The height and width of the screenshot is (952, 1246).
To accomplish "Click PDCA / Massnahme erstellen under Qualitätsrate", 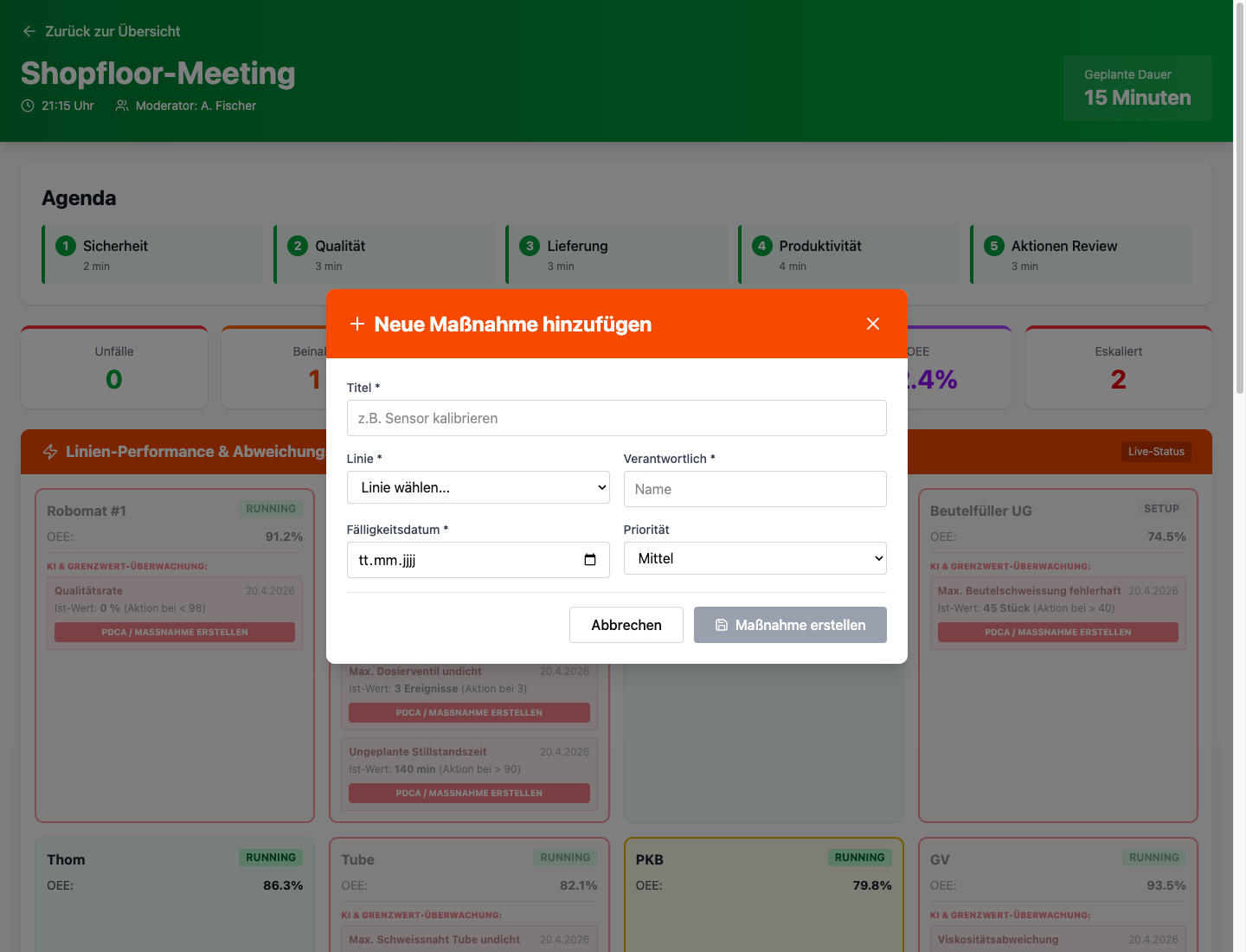I will pos(174,632).
